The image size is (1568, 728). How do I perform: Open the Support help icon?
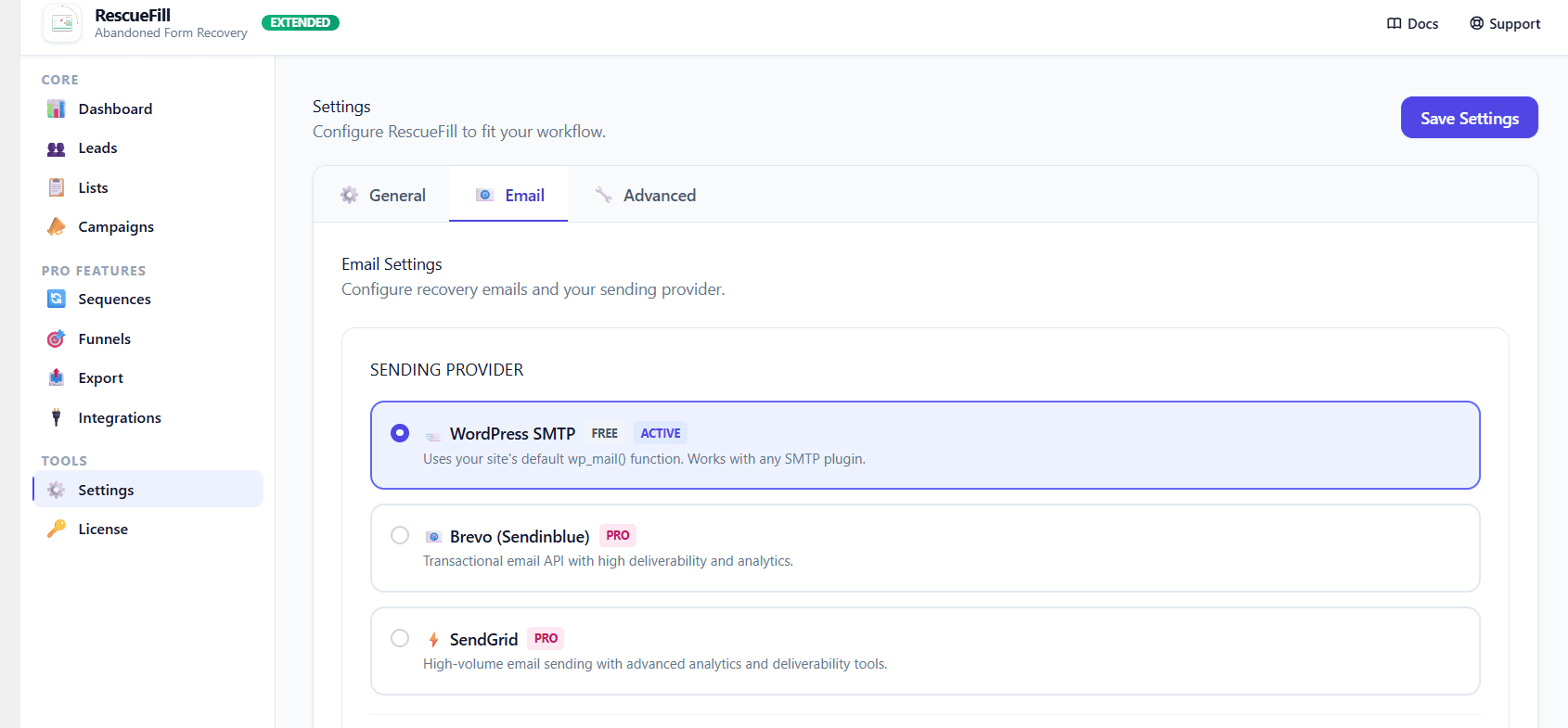coord(1475,23)
